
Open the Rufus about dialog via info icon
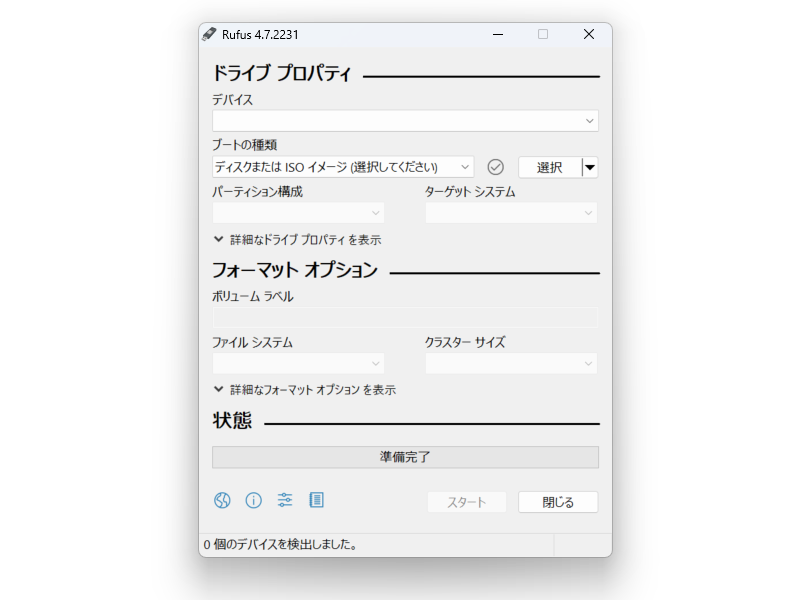coord(253,501)
